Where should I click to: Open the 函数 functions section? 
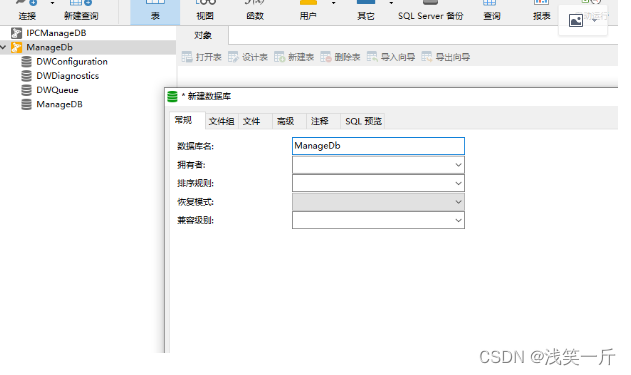[255, 11]
